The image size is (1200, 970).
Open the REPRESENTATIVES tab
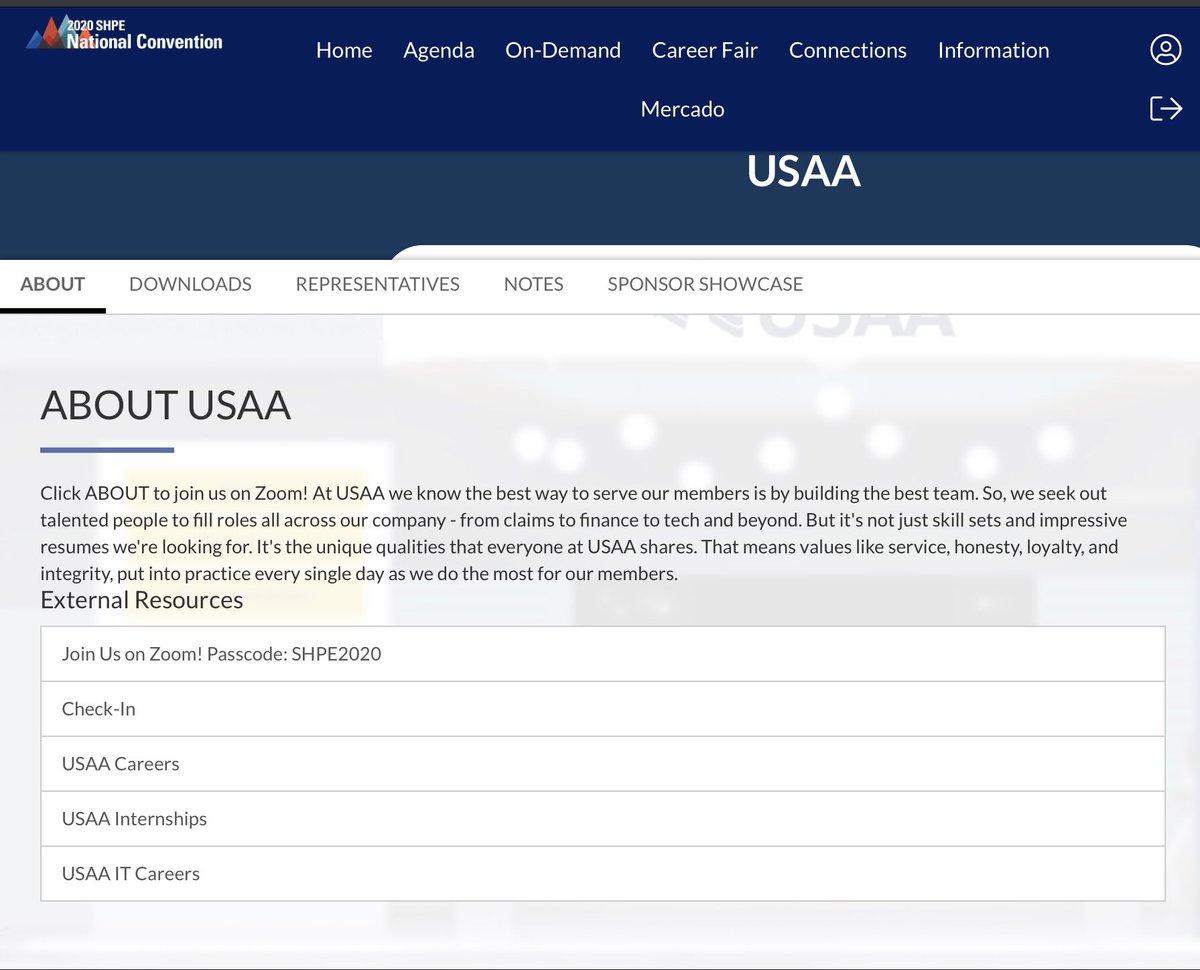point(377,284)
